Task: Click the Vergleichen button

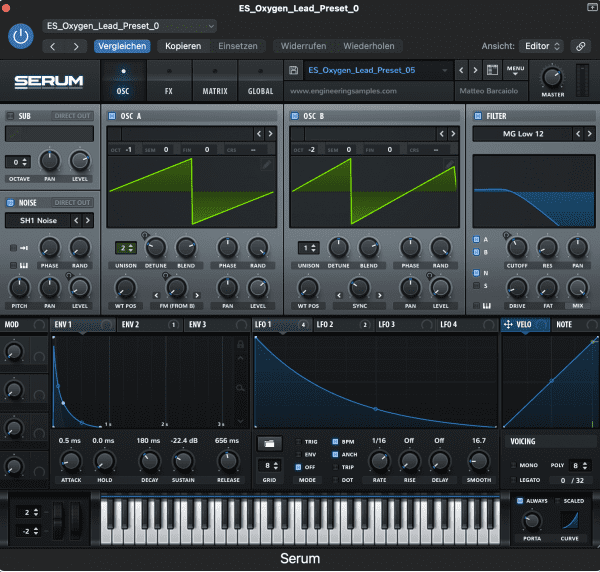Action: (122, 46)
